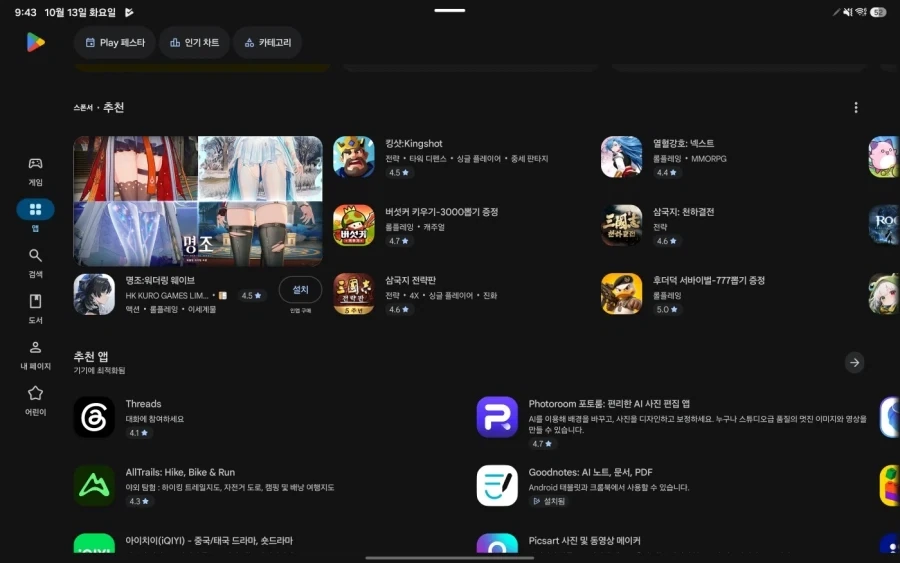Open the Play 페스타 chip
The image size is (900, 563).
pos(115,42)
